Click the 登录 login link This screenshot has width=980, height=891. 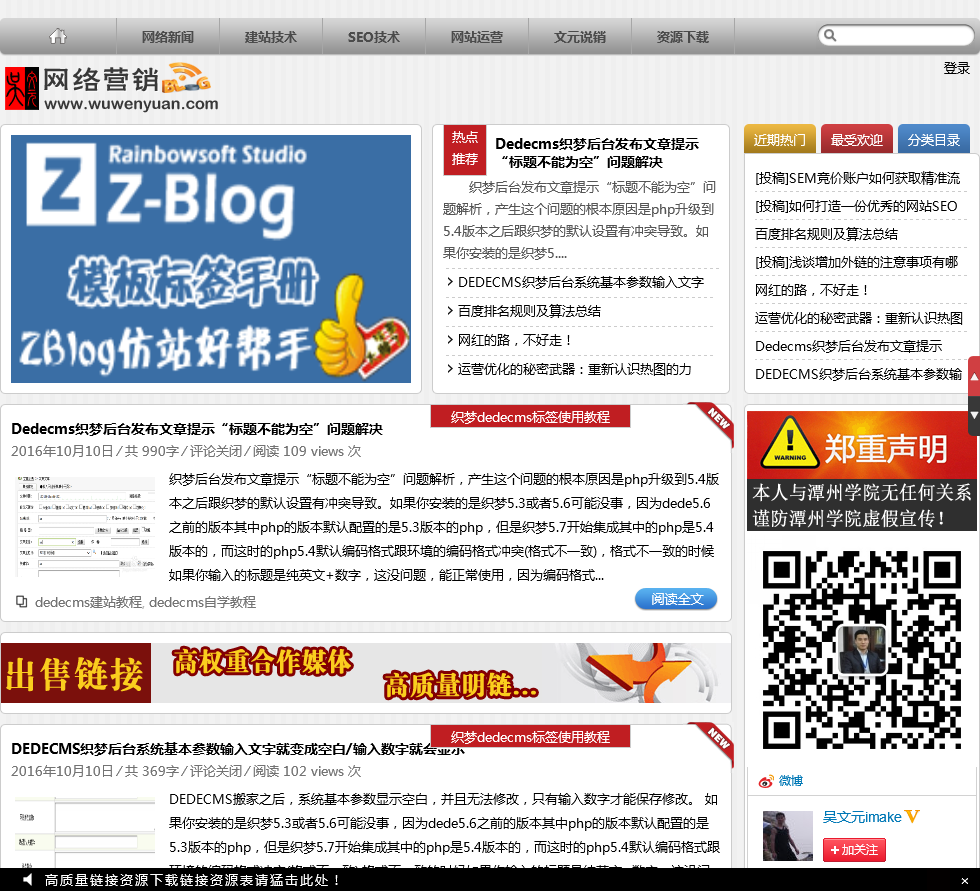pyautogui.click(x=956, y=68)
